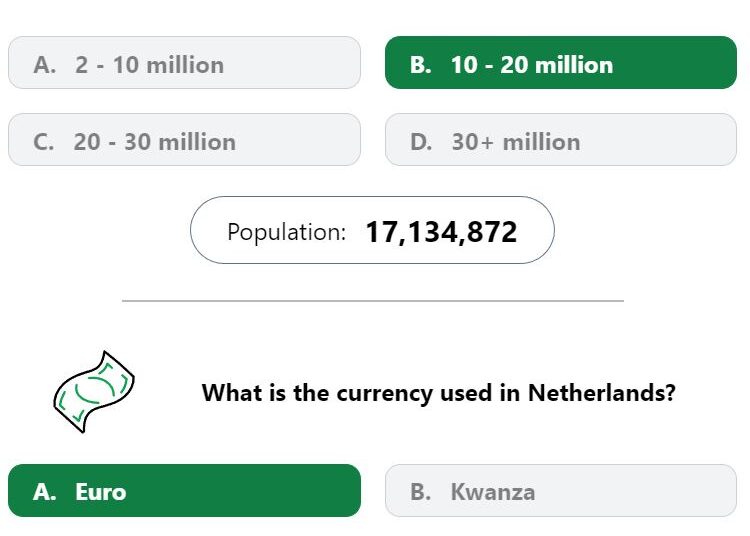Viewport: 750px width, 536px height.
Task: Click the 'D.' letter of 30+ million
Action: tap(421, 142)
